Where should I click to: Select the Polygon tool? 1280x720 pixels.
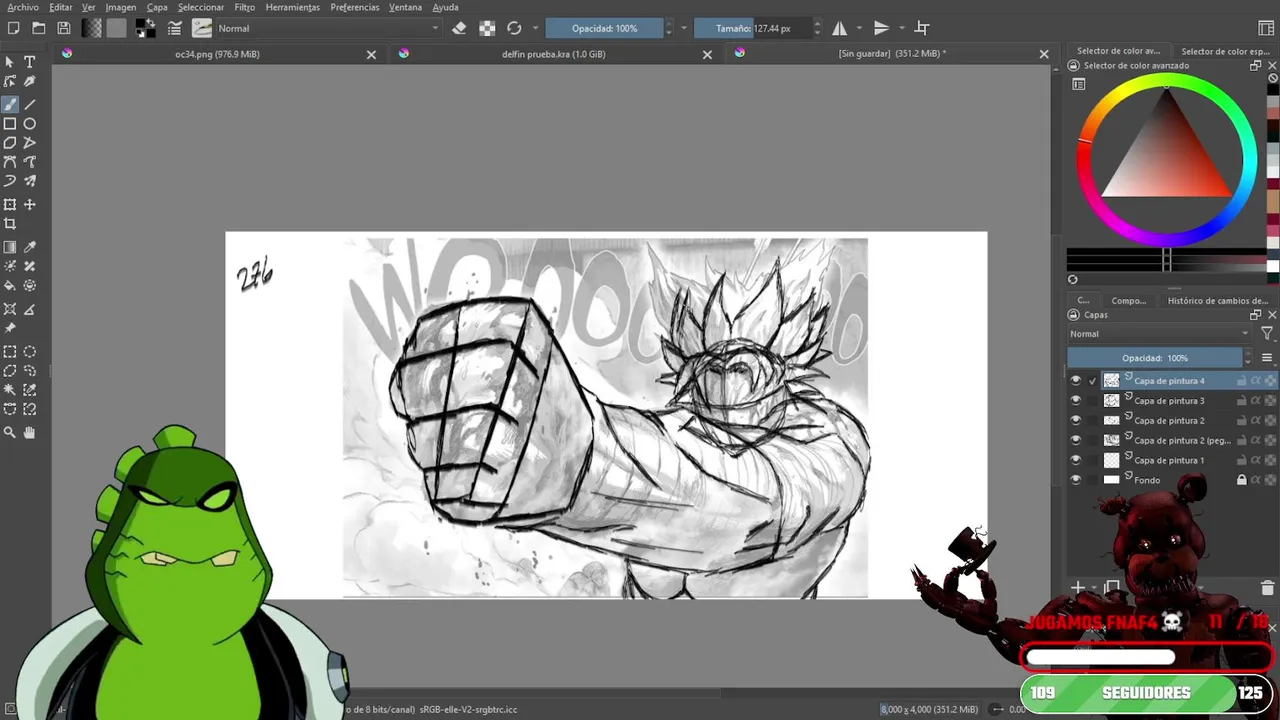coord(10,143)
